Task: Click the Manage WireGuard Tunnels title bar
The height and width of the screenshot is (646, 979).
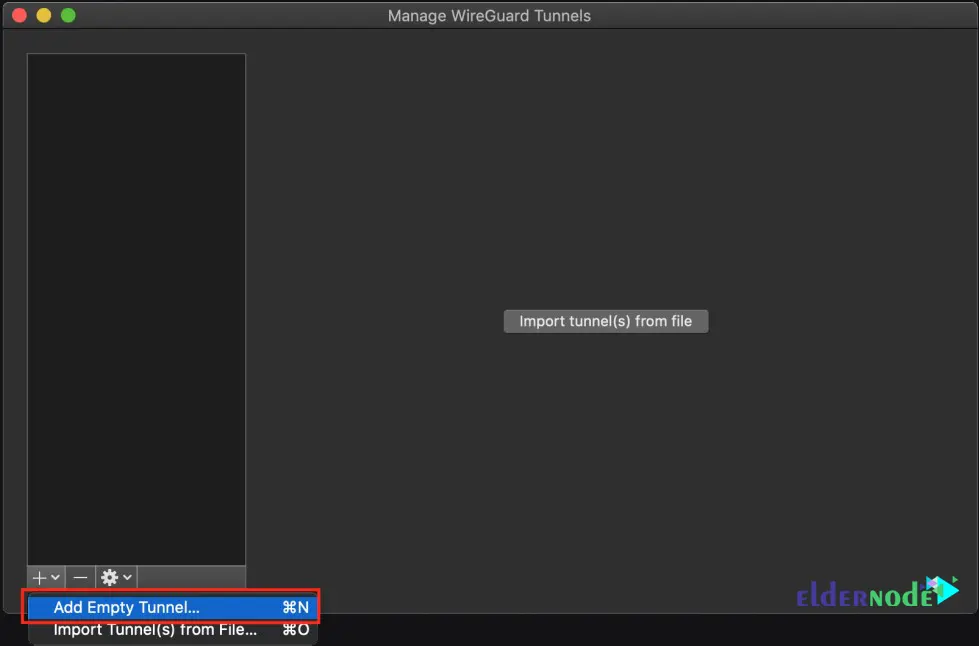Action: click(489, 15)
